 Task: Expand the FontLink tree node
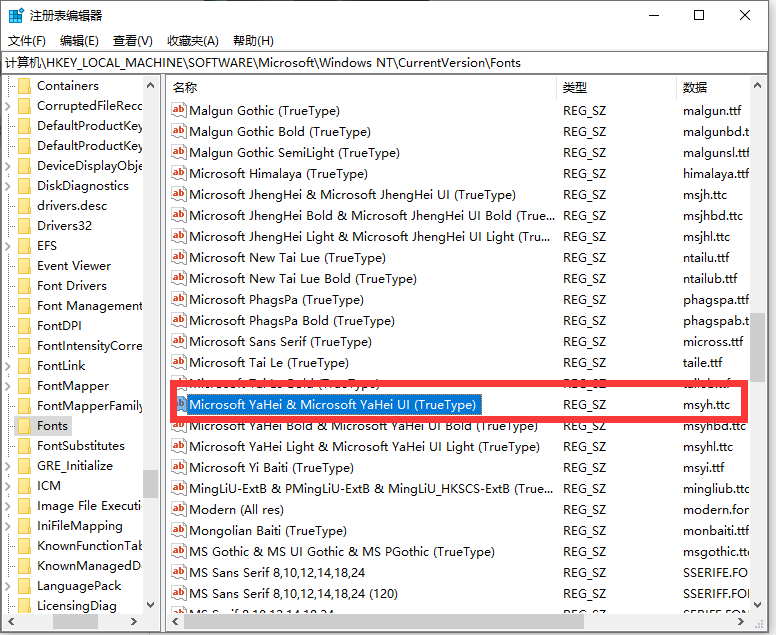[8, 366]
